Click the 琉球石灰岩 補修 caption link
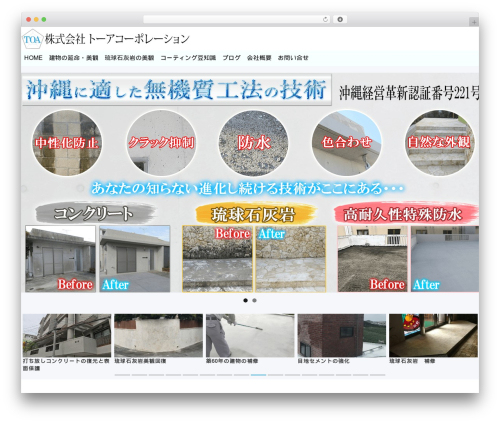Screen dimensions: 500x423 pos(412,361)
